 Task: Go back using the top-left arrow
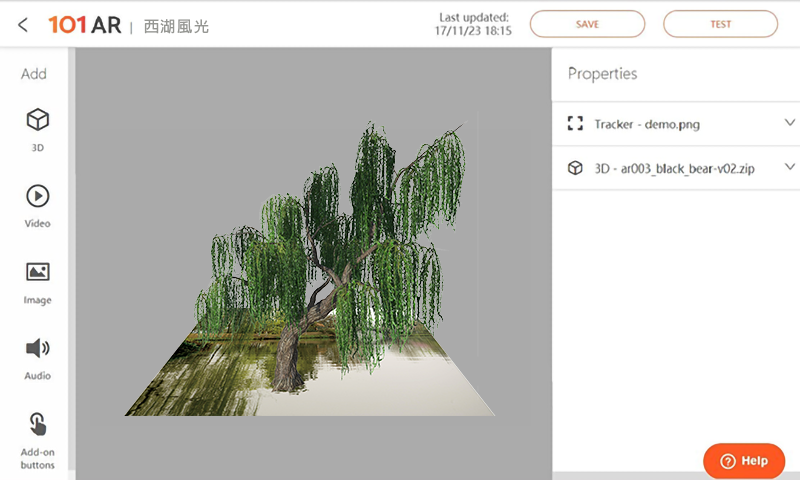pyautogui.click(x=23, y=25)
